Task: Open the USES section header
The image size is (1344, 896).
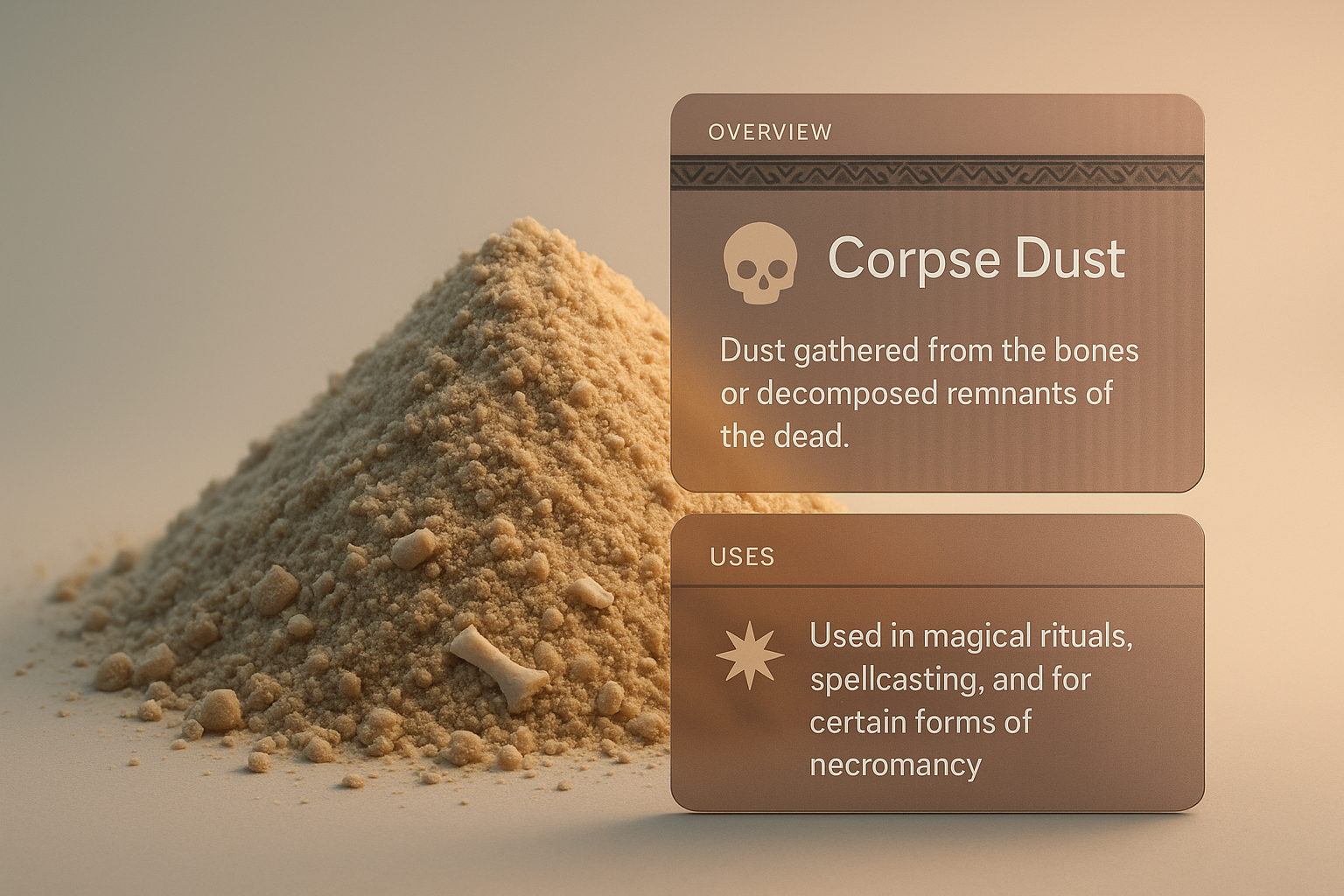Action: coord(742,557)
